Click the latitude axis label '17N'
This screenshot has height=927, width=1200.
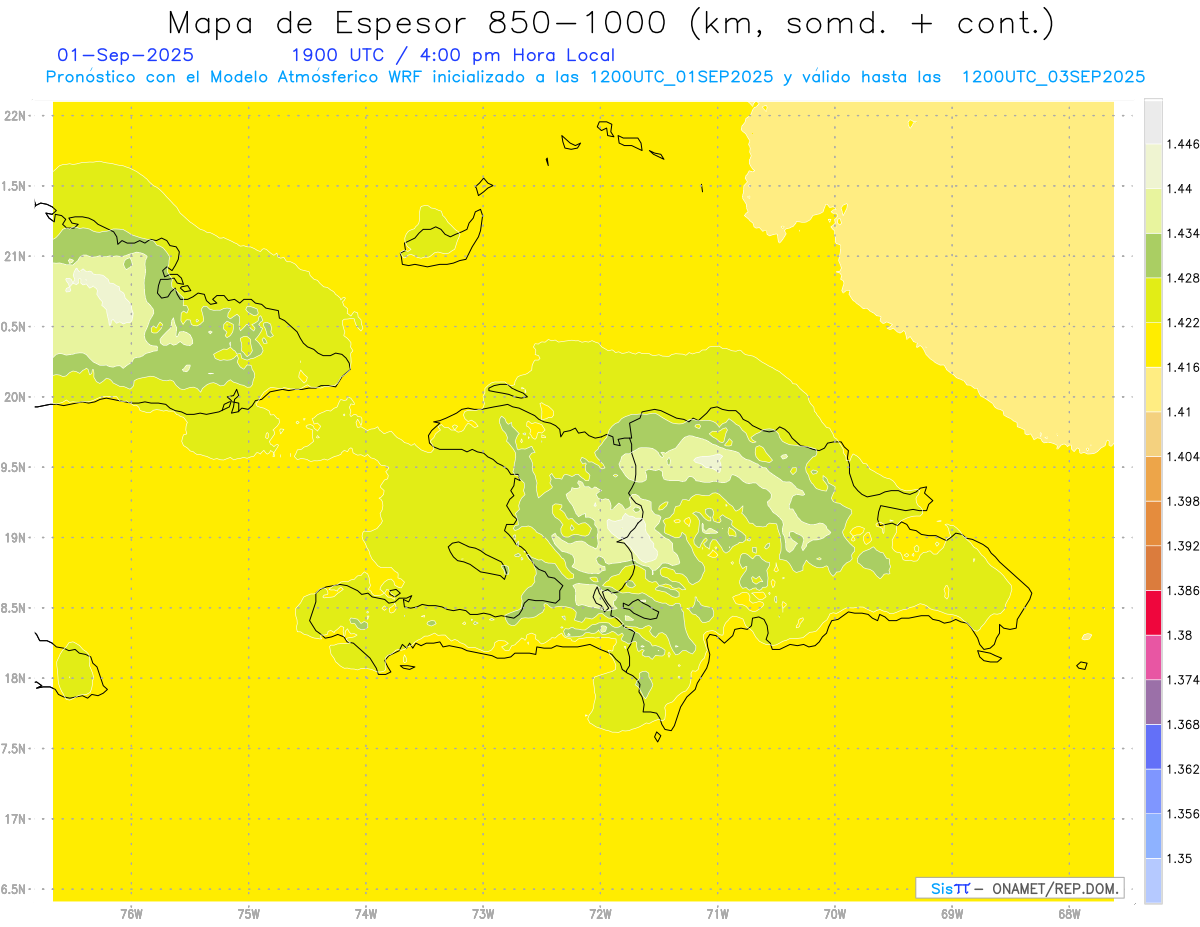tap(15, 819)
